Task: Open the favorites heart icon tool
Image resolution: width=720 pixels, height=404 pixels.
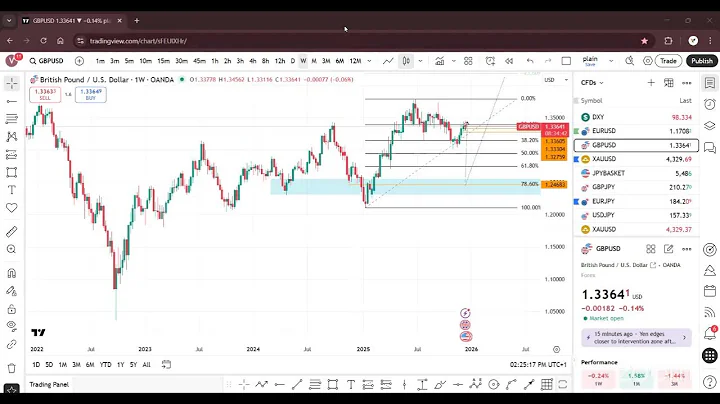Action: (x=11, y=208)
